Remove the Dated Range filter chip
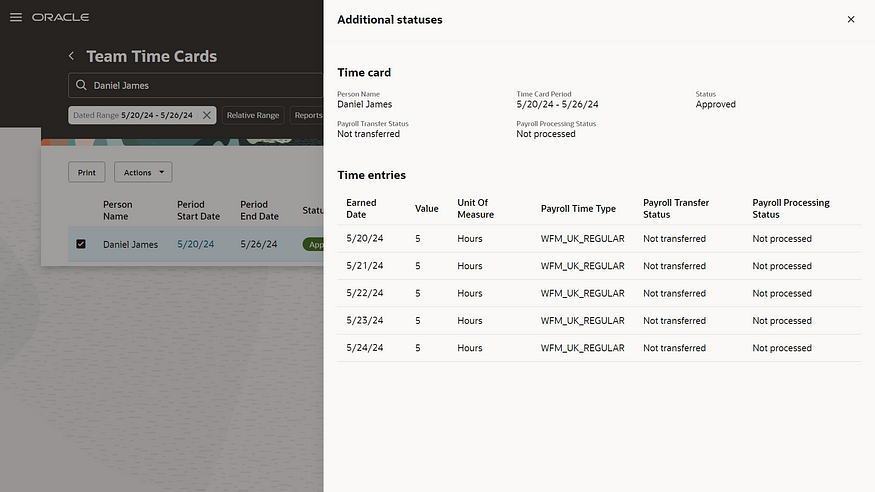875x492 pixels. point(207,115)
